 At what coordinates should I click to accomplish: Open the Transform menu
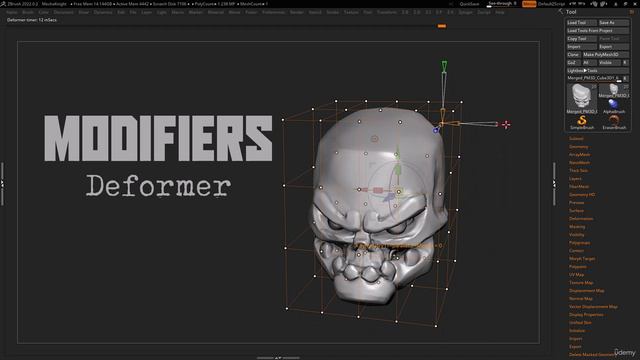[x=386, y=12]
